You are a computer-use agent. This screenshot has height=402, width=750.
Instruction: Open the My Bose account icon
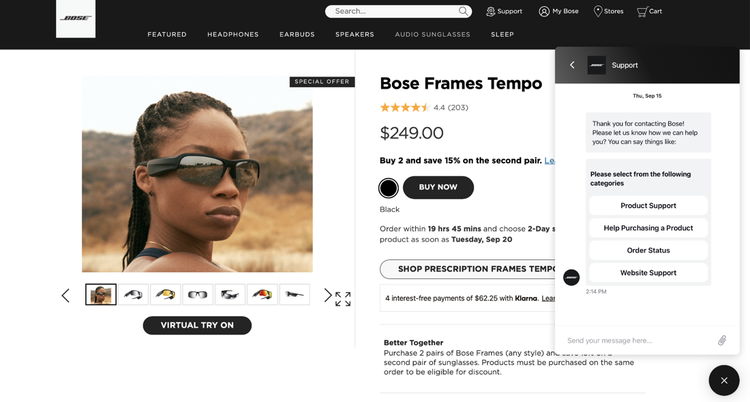(544, 11)
